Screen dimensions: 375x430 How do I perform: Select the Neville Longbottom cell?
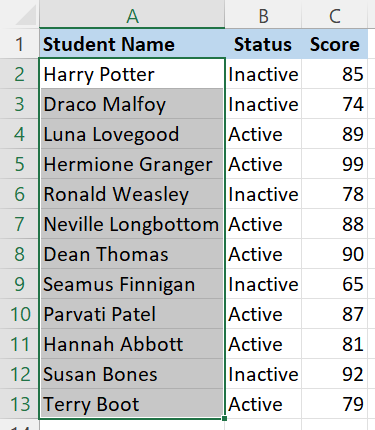[132, 224]
